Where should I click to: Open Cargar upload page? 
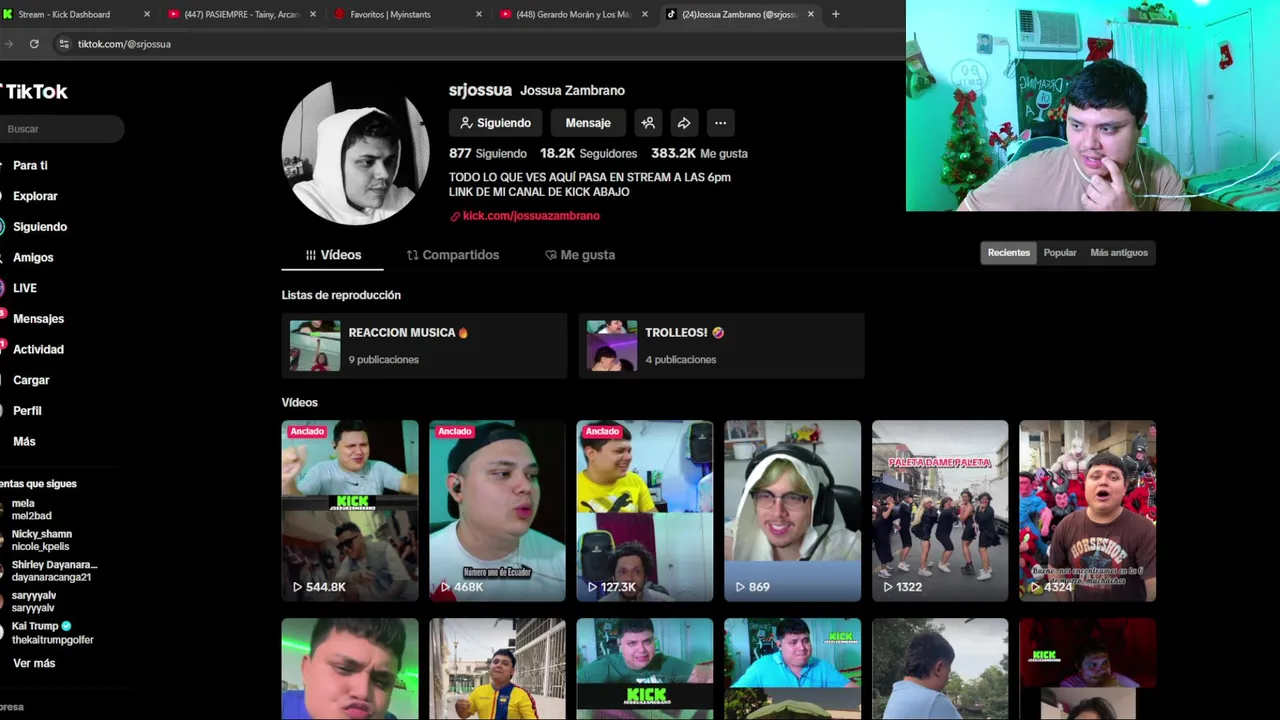click(x=31, y=380)
